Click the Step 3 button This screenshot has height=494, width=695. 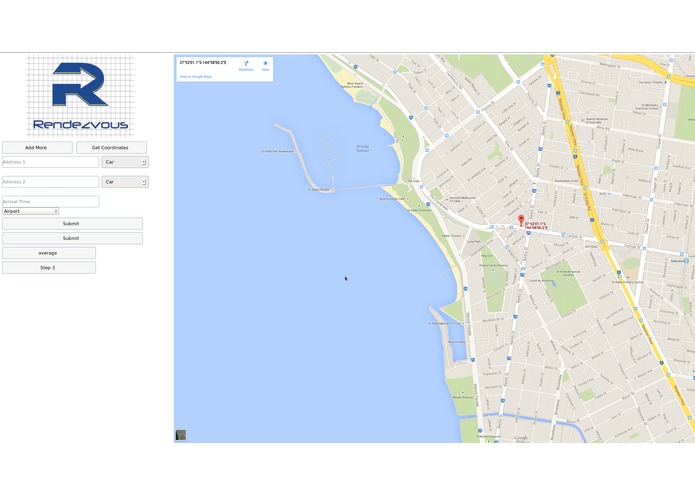click(49, 268)
